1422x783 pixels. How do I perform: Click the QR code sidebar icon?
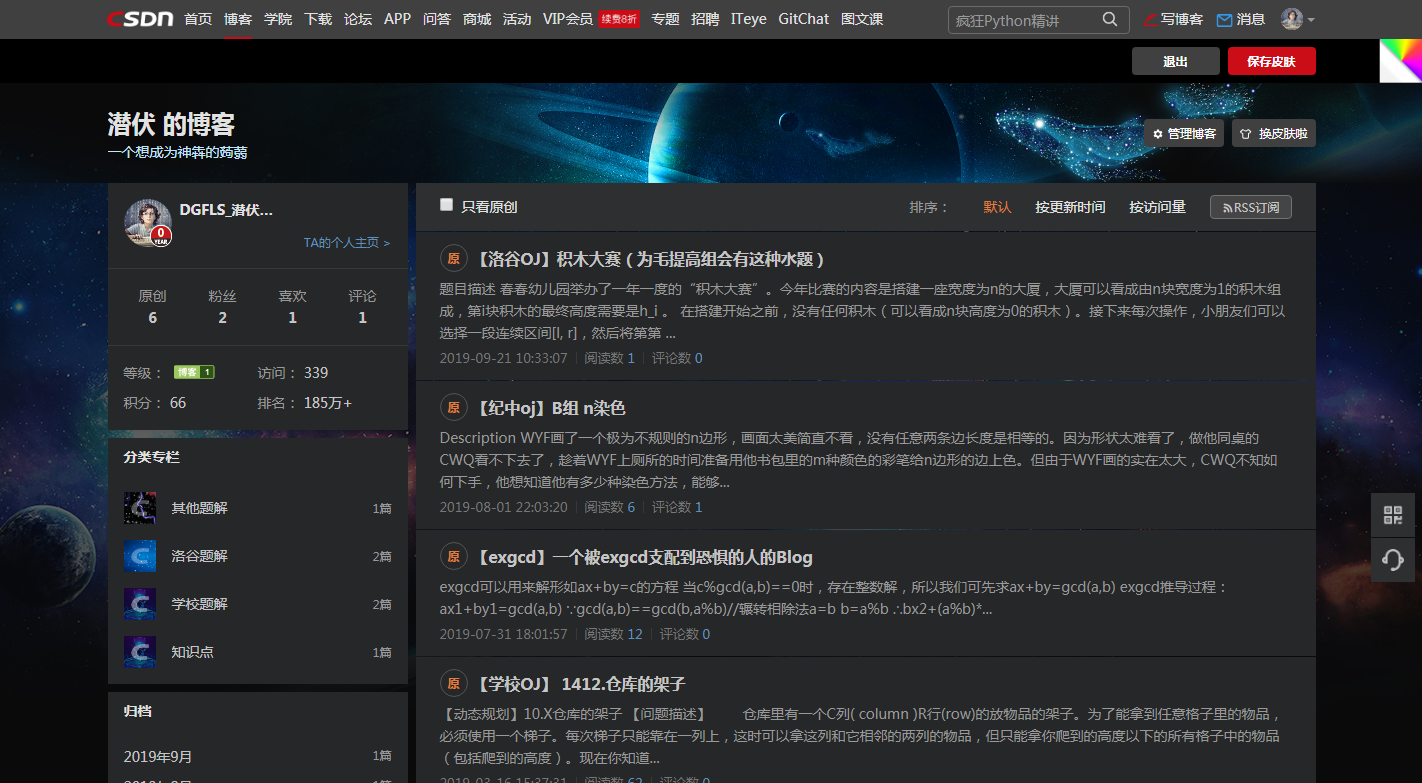pos(1393,515)
